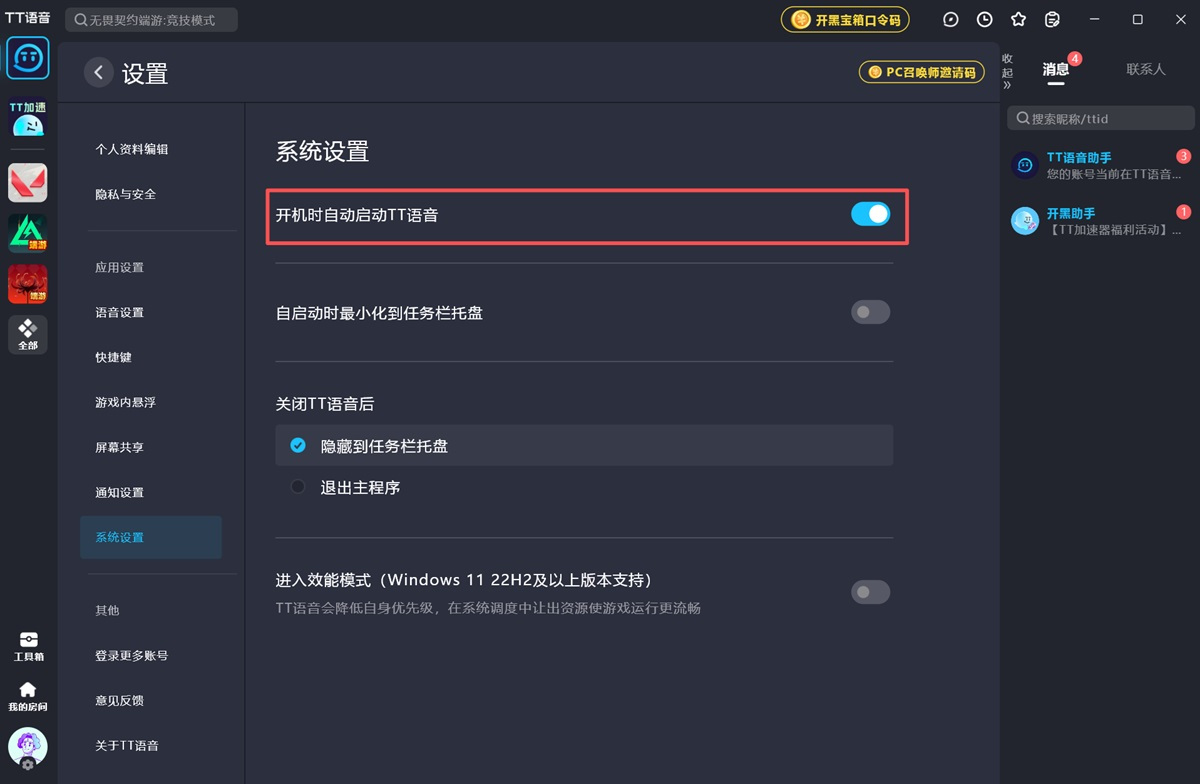This screenshot has width=1200, height=784.
Task: Switch to the 联系人 tab
Action: [1145, 70]
